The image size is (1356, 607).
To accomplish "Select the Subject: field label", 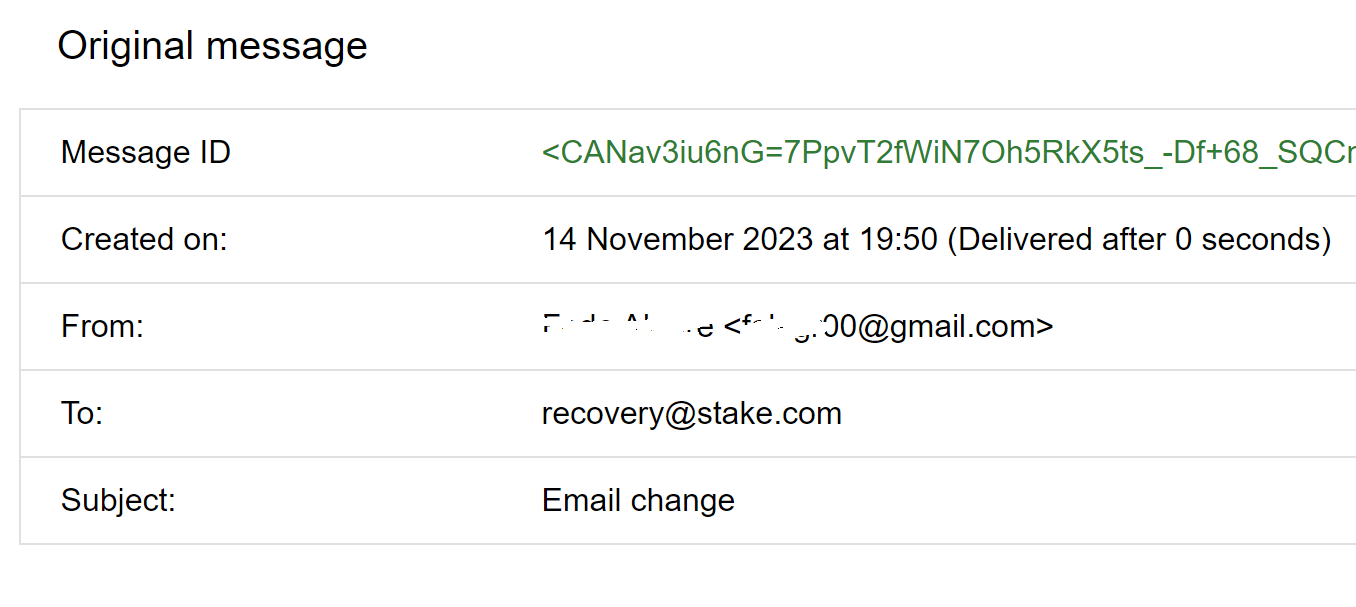I will 118,500.
